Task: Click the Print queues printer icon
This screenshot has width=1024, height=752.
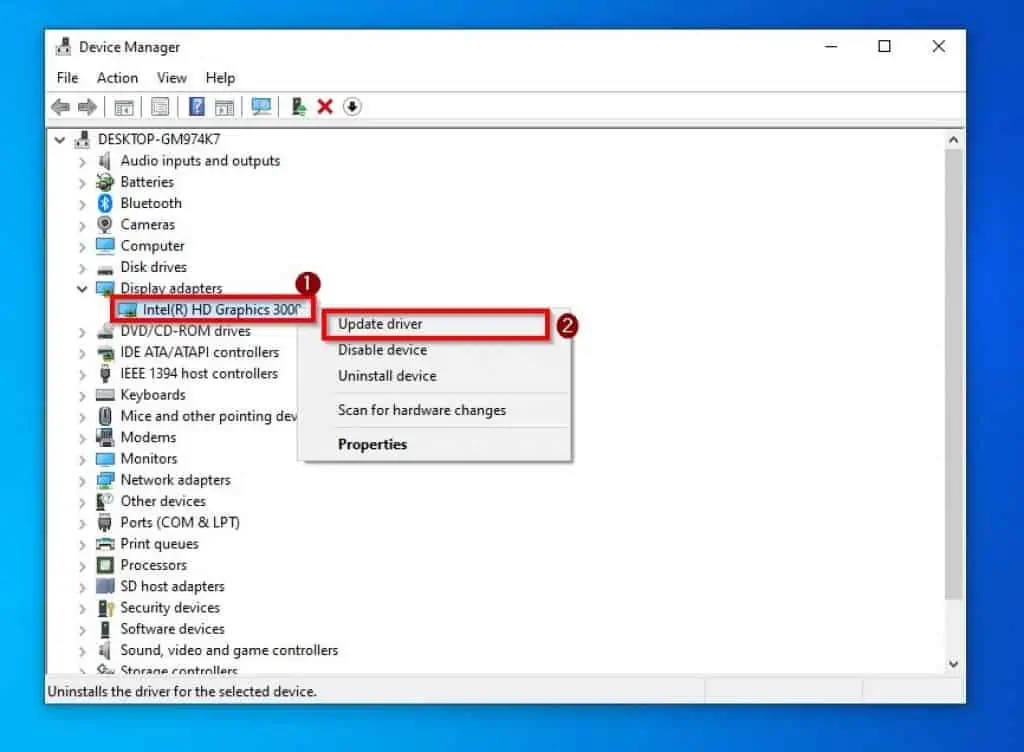Action: [105, 544]
